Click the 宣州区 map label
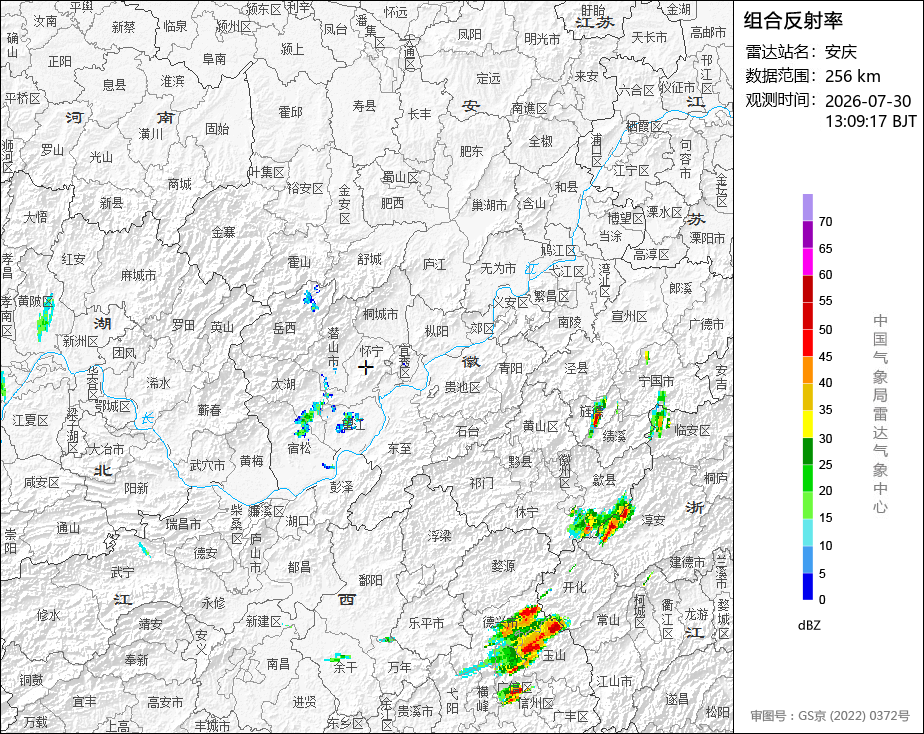This screenshot has width=924, height=734. 629,316
